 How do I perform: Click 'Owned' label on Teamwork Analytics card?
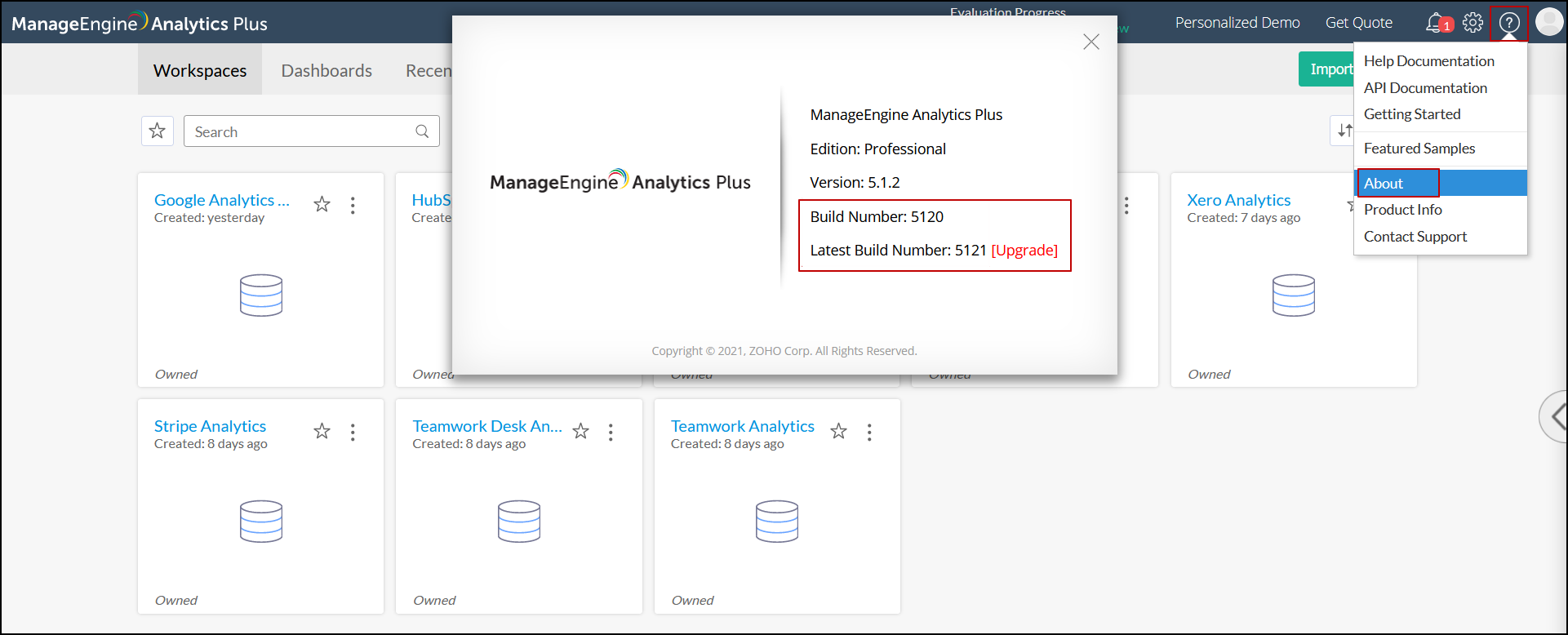click(x=692, y=601)
